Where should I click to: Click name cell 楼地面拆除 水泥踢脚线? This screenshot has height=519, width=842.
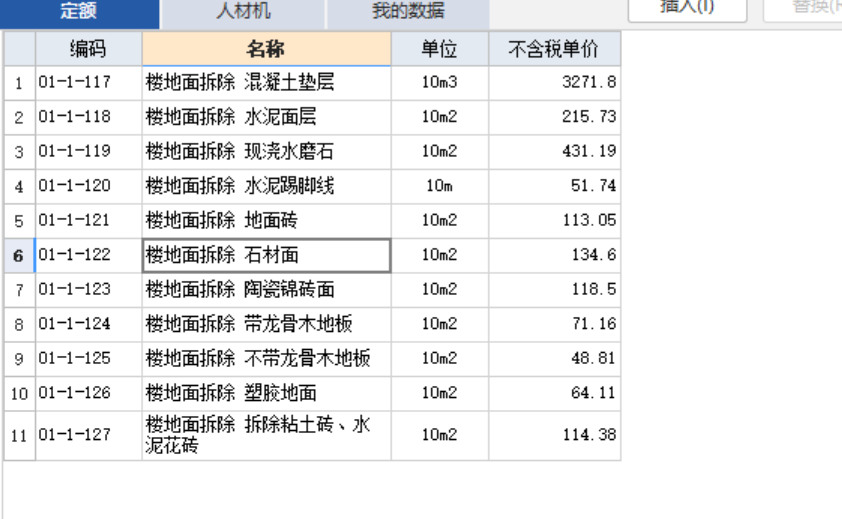pos(266,186)
